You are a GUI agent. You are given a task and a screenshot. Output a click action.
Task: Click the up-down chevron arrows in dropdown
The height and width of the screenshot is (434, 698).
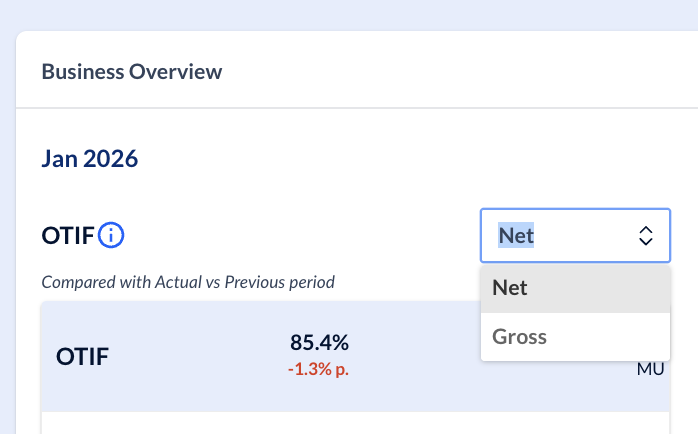tap(646, 236)
